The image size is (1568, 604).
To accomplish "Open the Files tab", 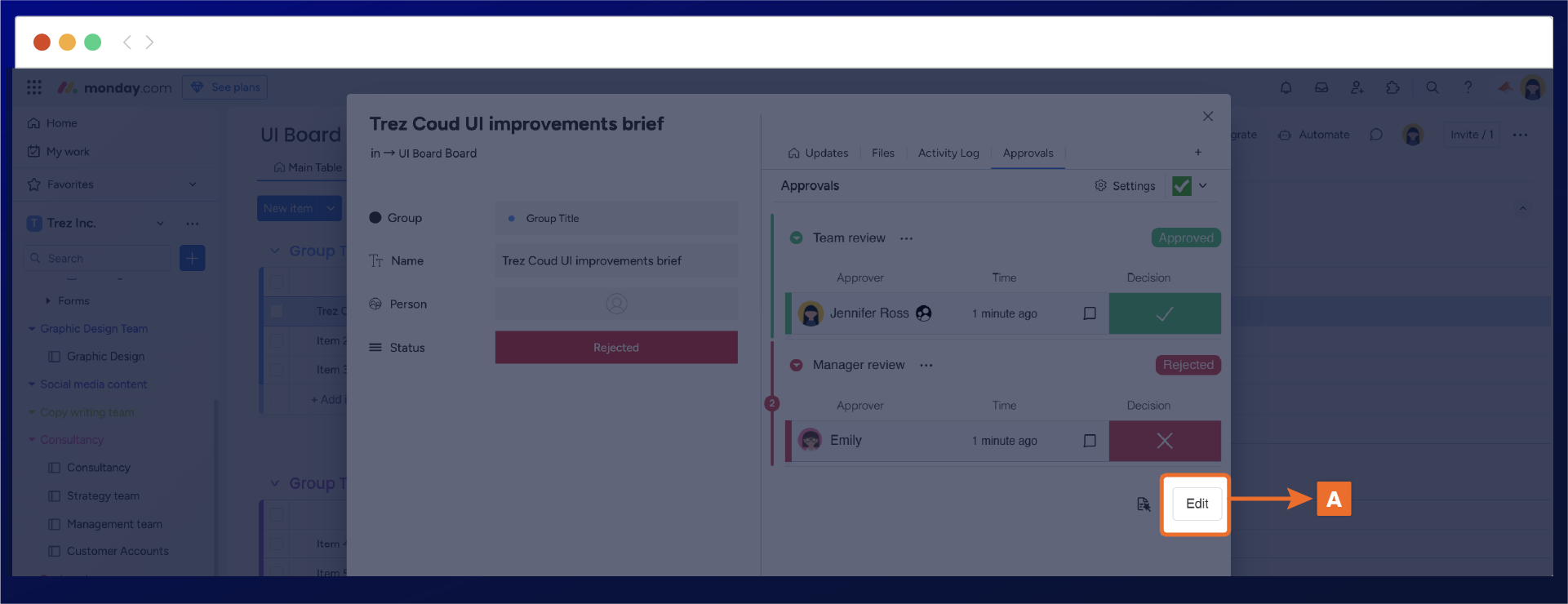I will [x=882, y=153].
